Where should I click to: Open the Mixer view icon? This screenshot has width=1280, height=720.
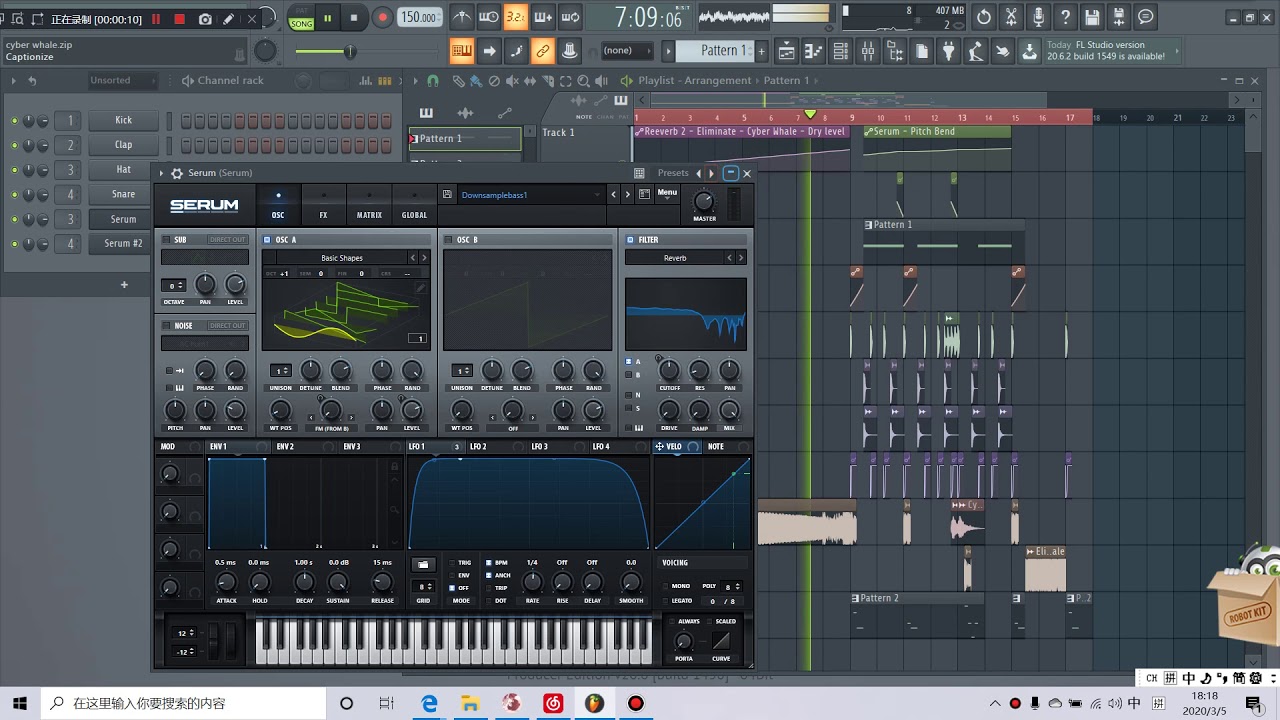(868, 51)
